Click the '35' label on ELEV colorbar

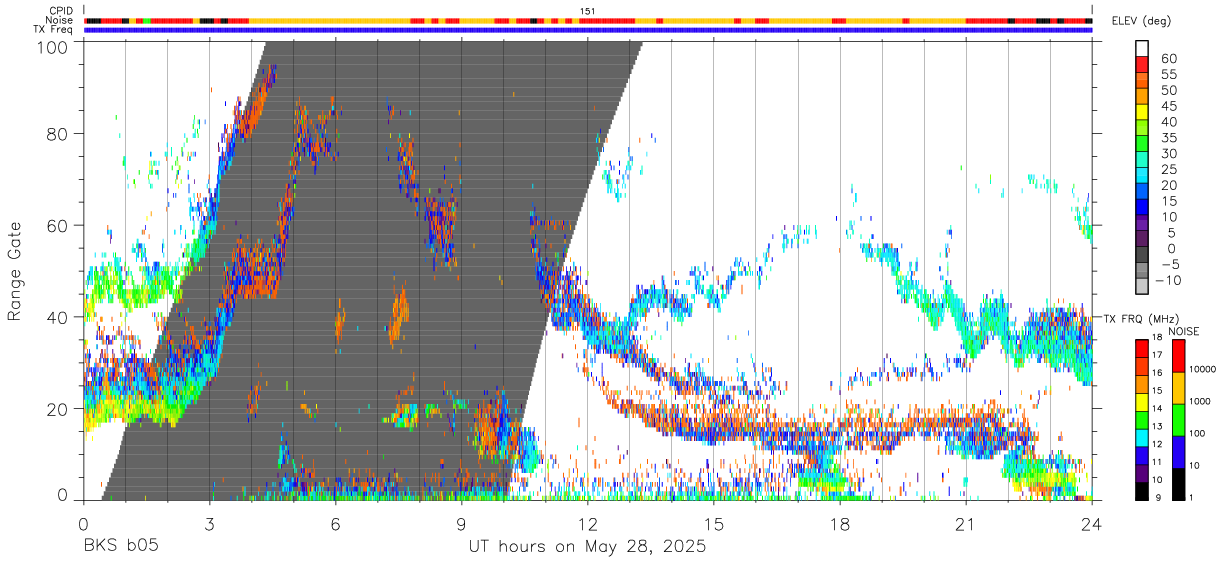click(1168, 137)
